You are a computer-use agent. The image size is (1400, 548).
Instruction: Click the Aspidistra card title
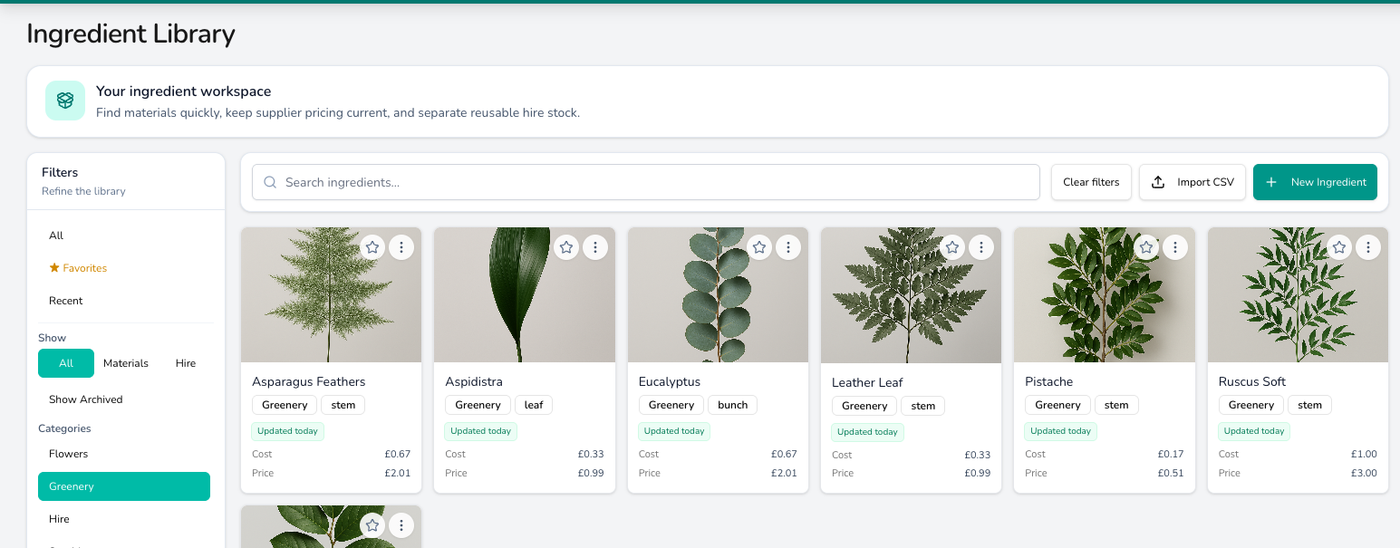tap(474, 382)
